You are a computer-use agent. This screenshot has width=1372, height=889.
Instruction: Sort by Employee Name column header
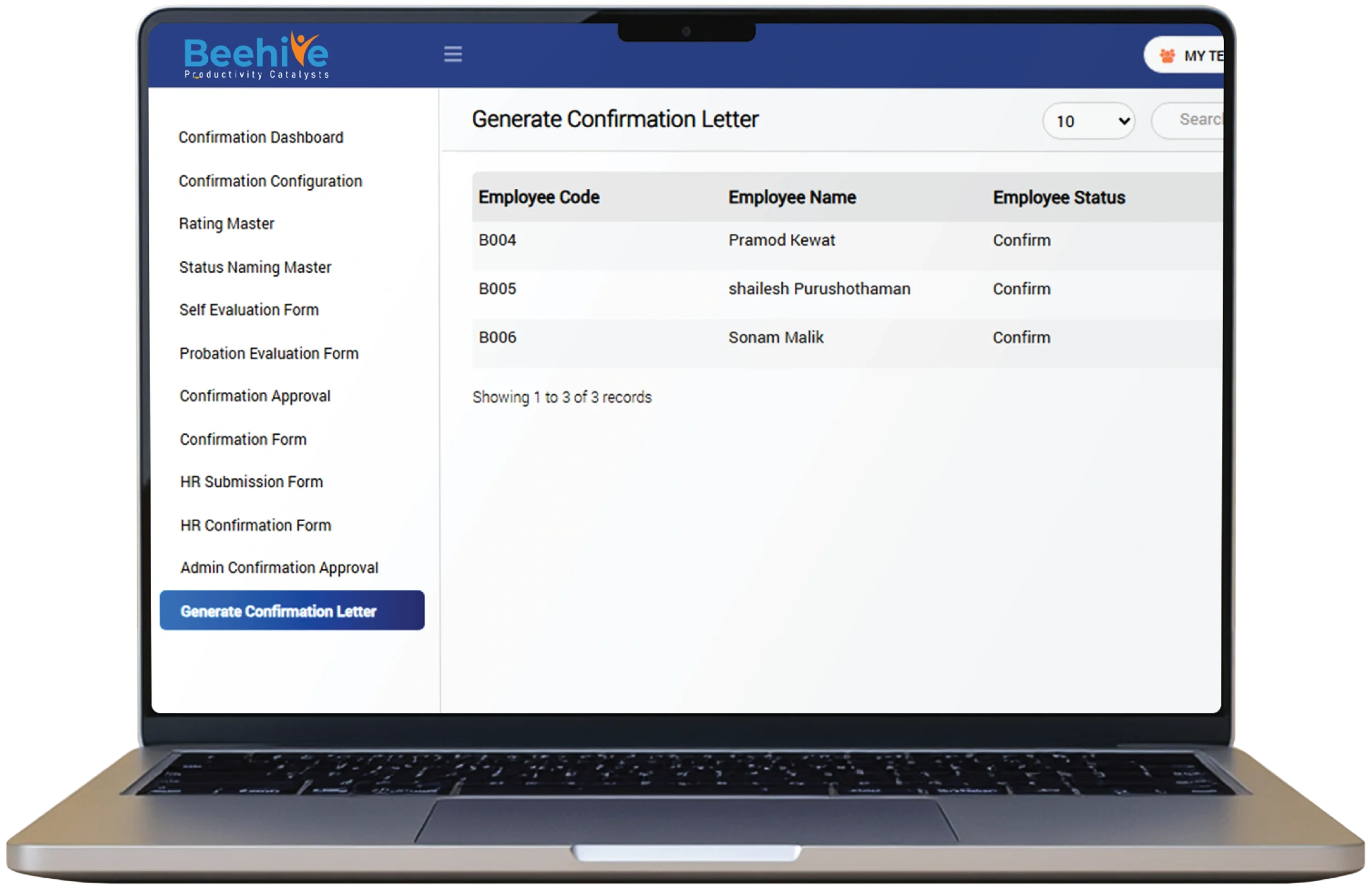coord(792,197)
